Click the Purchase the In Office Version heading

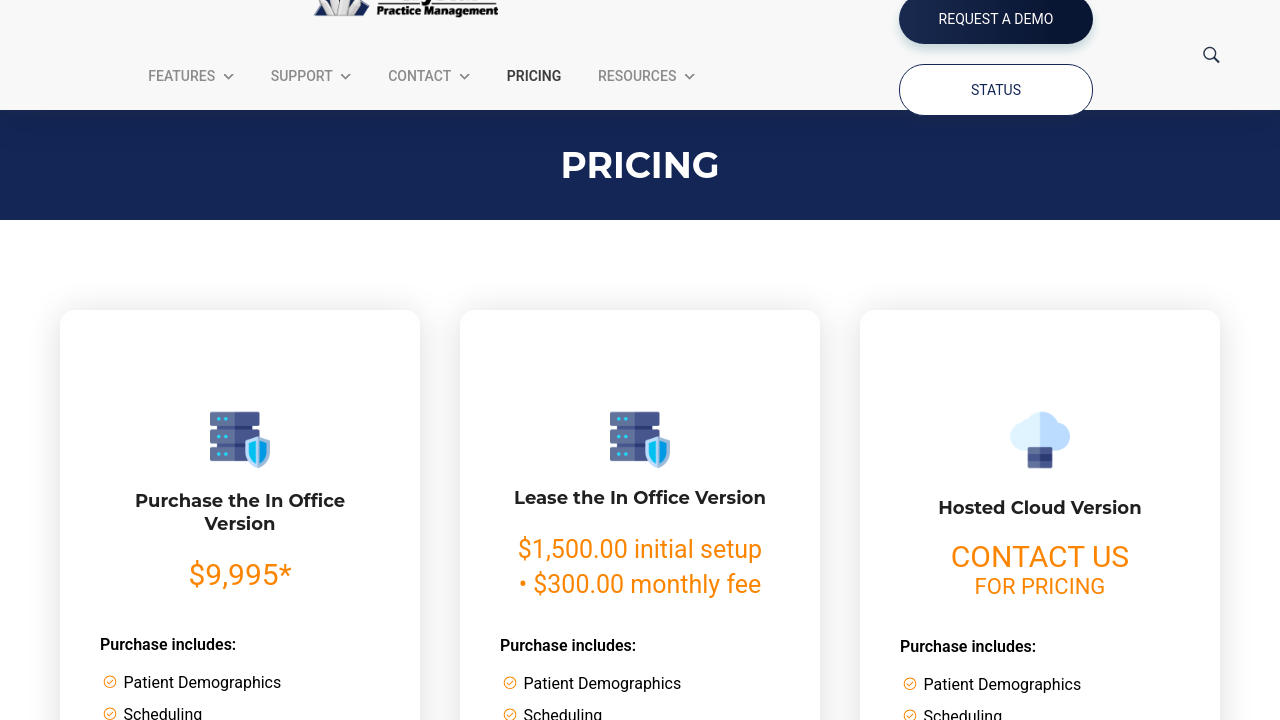pos(240,512)
